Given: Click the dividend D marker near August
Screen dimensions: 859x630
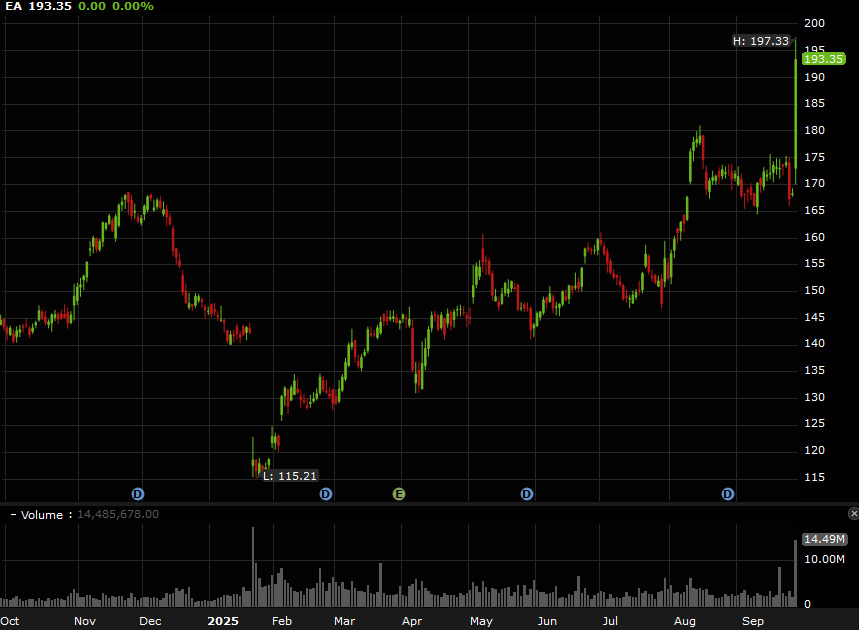Looking at the screenshot, I should coord(727,493).
